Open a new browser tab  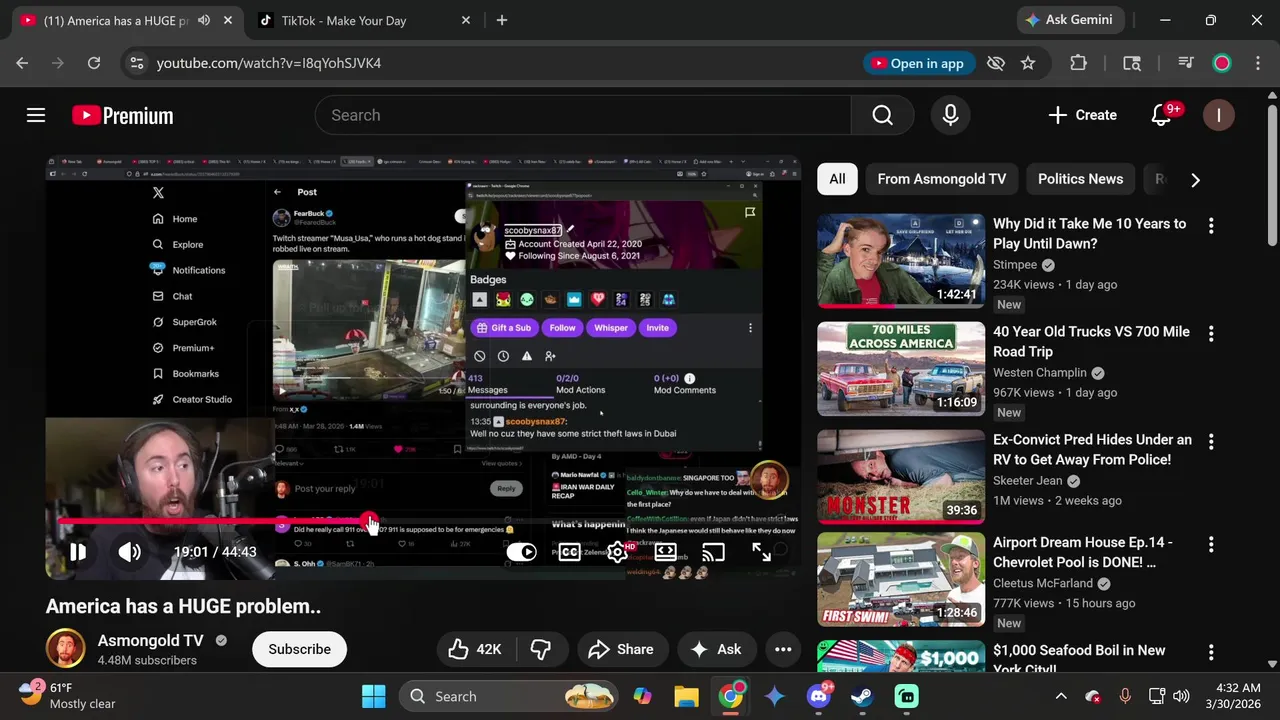pos(502,20)
